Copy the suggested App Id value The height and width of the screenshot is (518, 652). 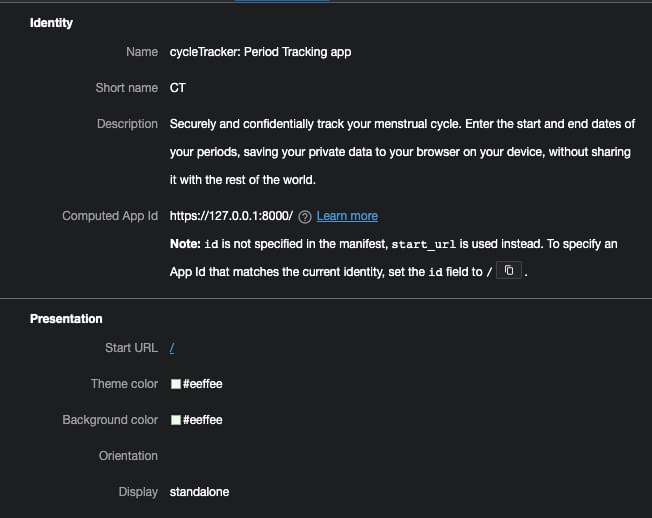tap(509, 271)
